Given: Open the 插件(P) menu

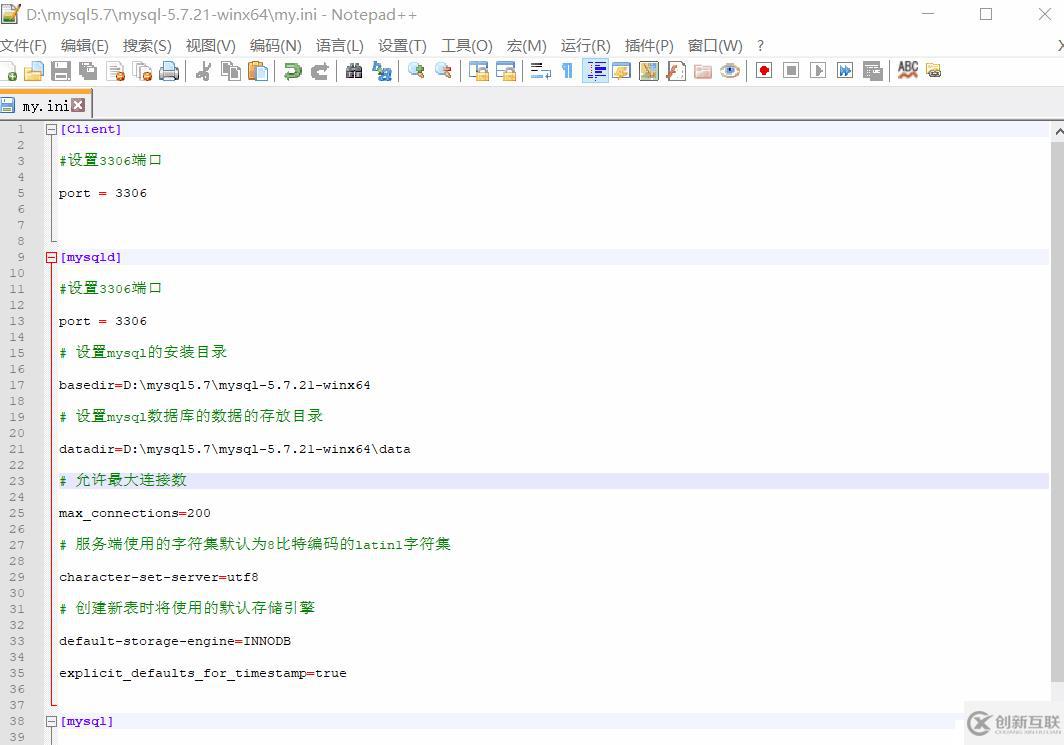Looking at the screenshot, I should (x=649, y=45).
